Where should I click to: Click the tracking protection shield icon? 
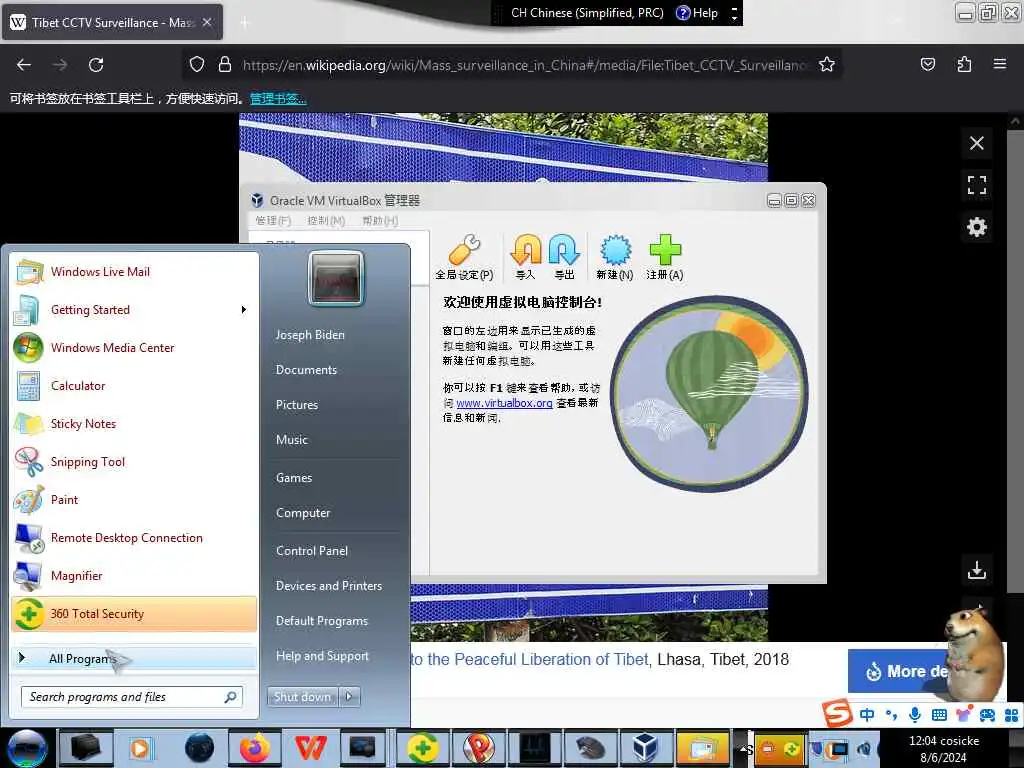coord(197,65)
